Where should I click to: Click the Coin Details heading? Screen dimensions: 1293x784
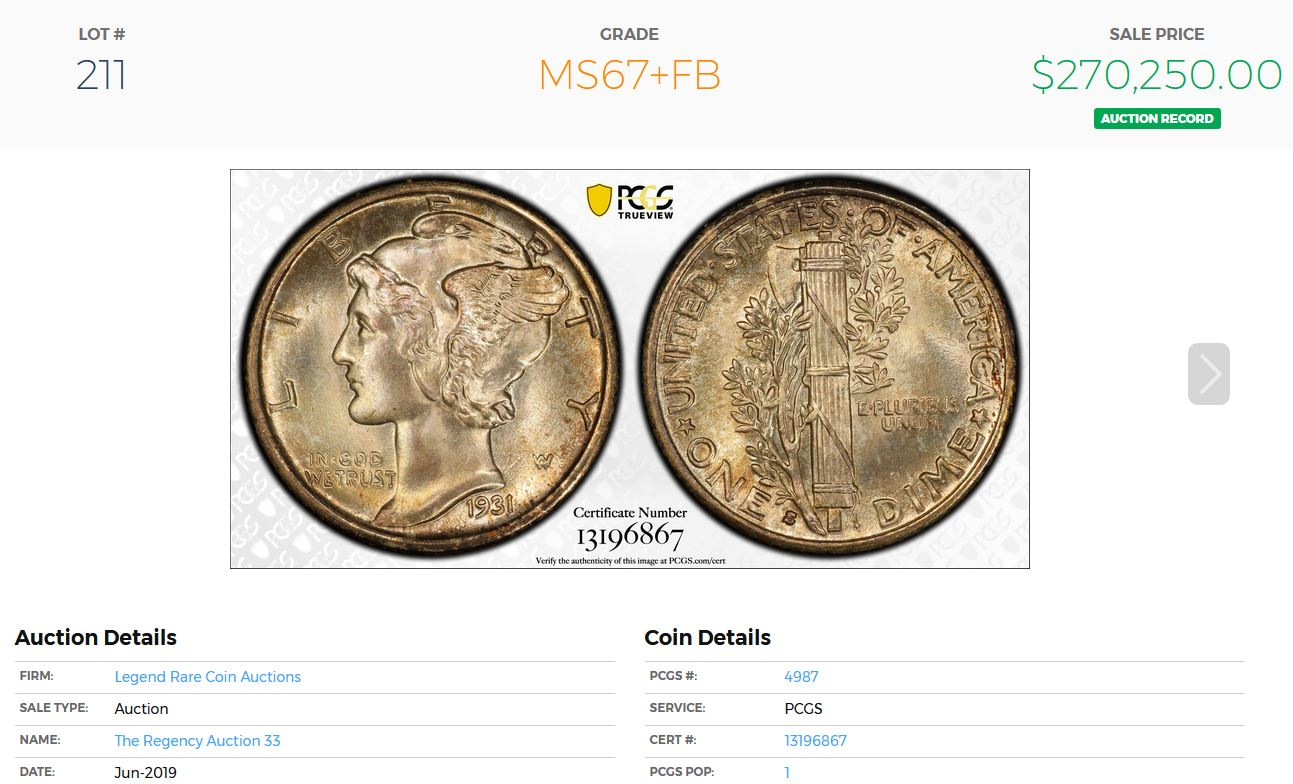[x=707, y=638]
